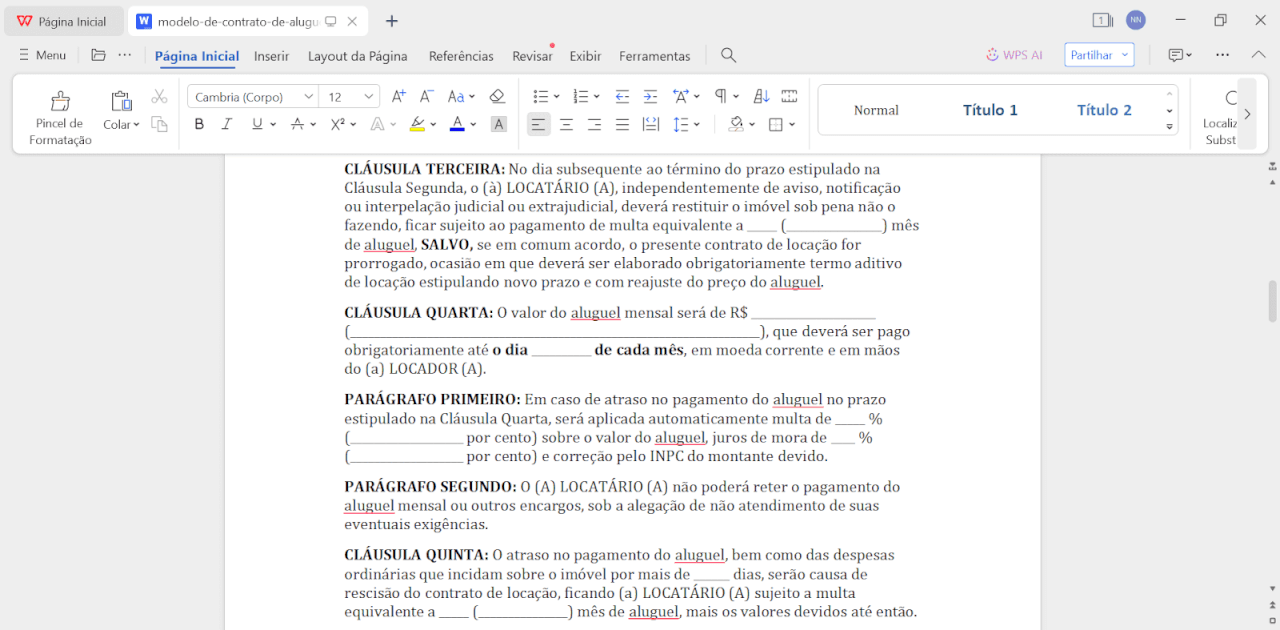Open the search magnifier icon
1280x630 pixels.
coord(729,55)
